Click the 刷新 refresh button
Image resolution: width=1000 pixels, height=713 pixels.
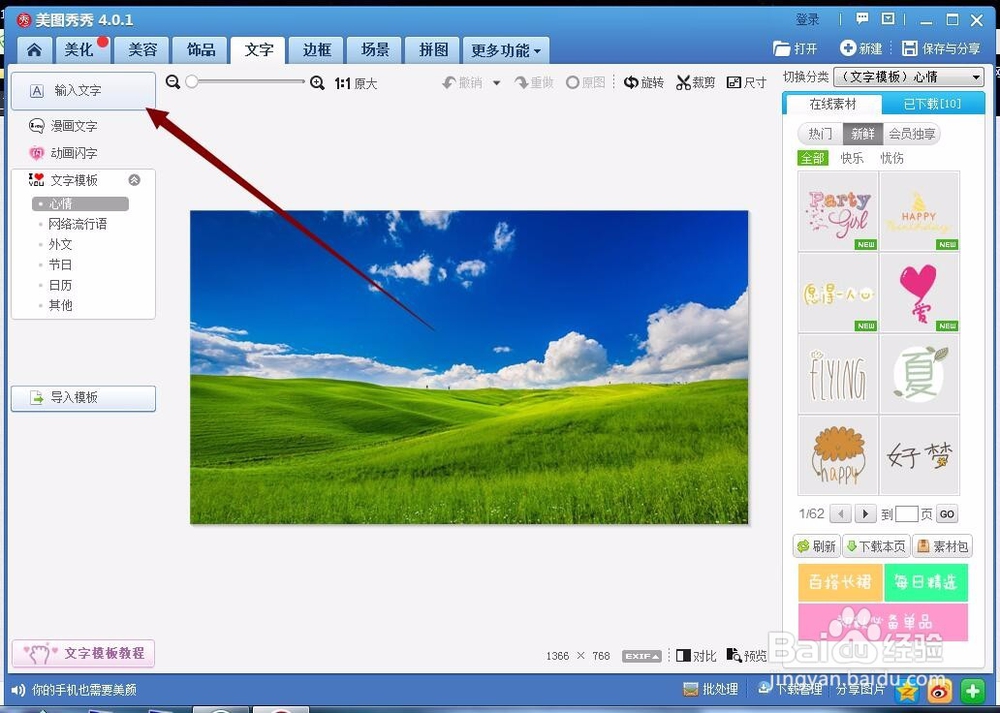coord(816,547)
